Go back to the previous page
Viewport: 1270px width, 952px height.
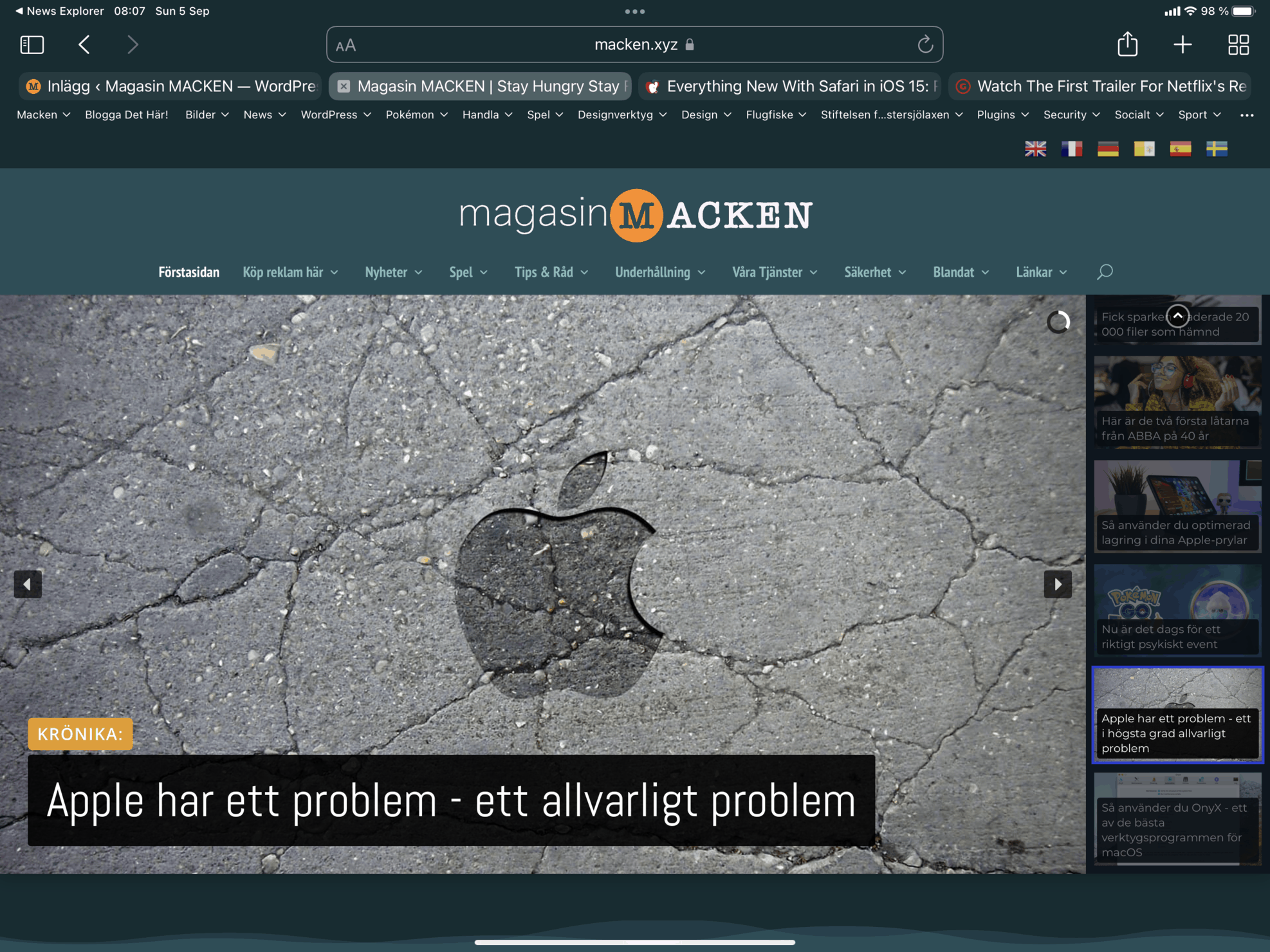coord(84,44)
